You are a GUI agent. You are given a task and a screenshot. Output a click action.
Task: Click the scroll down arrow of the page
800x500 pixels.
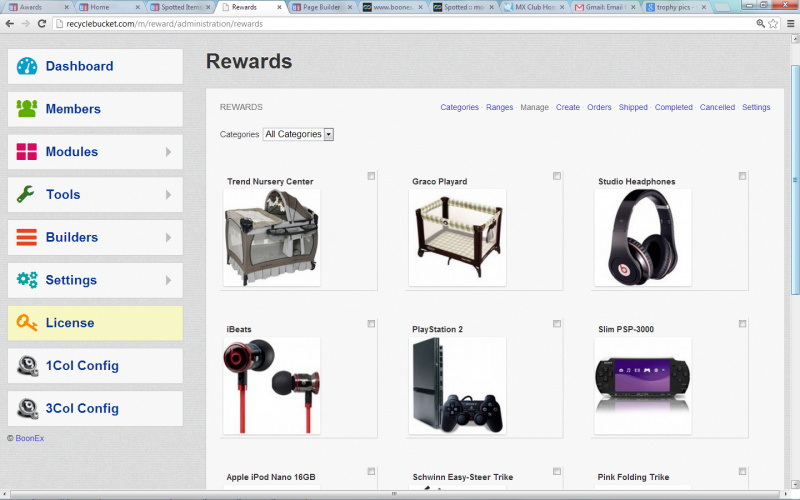795,484
